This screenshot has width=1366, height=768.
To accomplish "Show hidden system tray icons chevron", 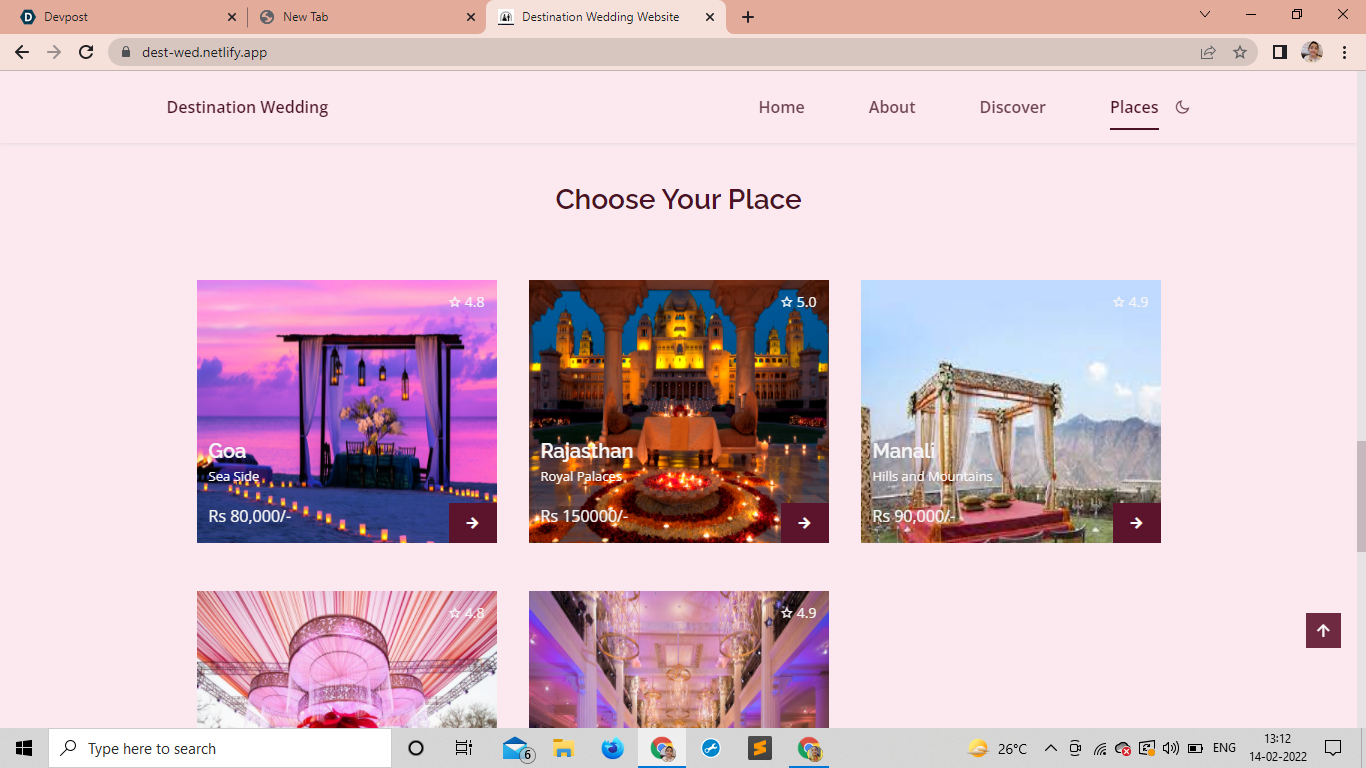I will [1050, 748].
